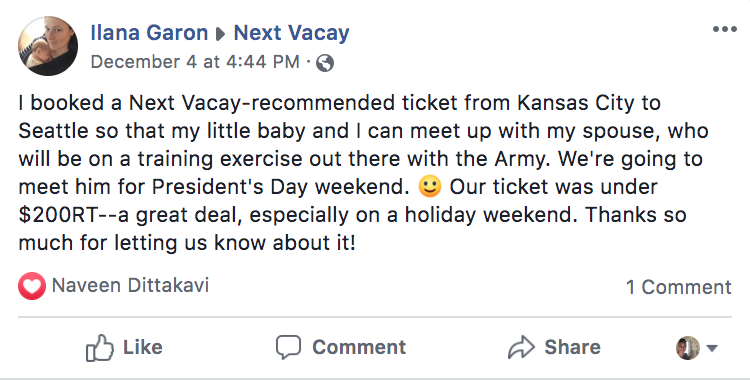The image size is (750, 380).
Task: Click the globe public privacy icon
Action: coord(325,63)
